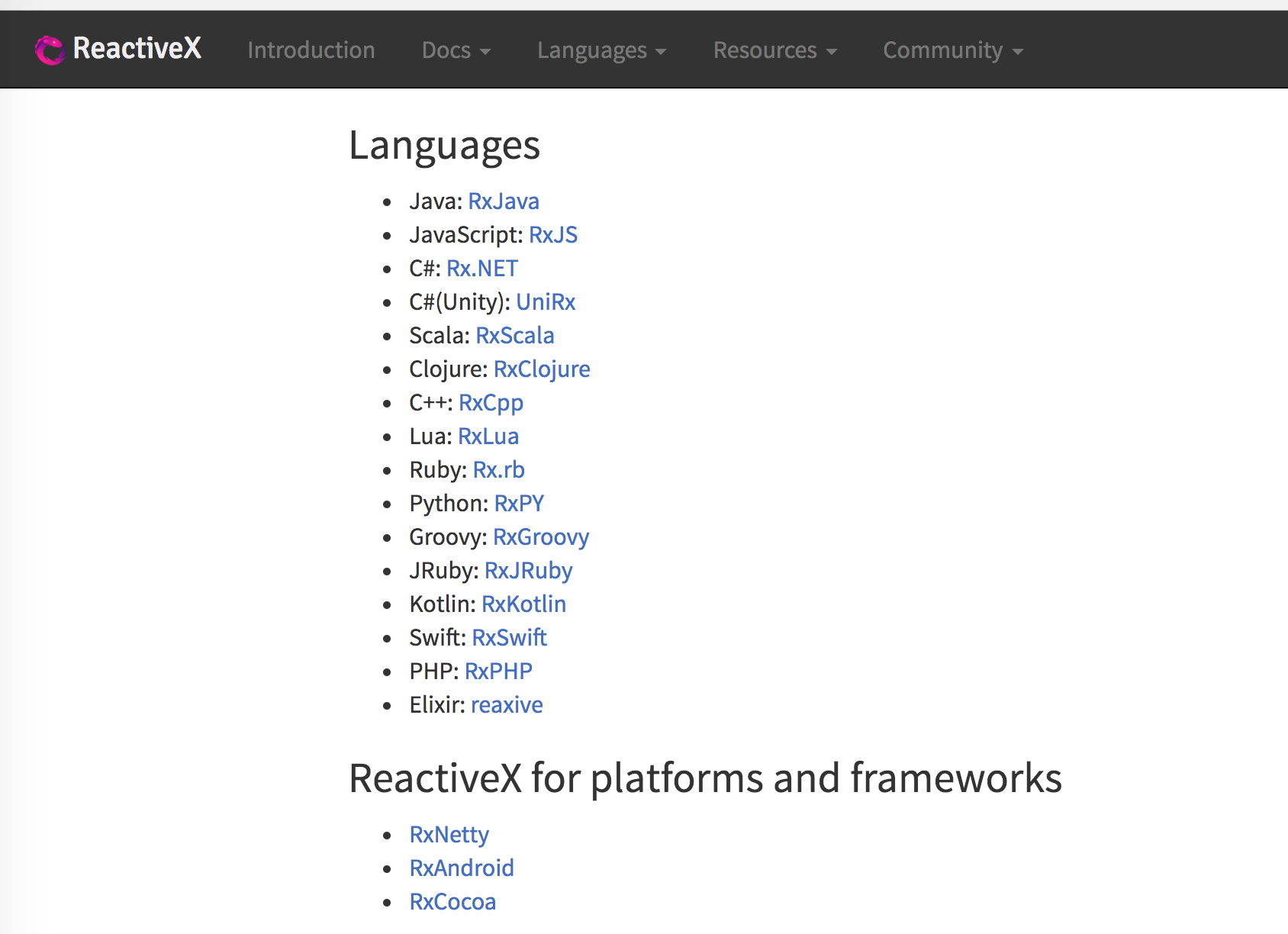The image size is (1288, 934).
Task: Select the 'Groovy:' label text
Action: 448,537
